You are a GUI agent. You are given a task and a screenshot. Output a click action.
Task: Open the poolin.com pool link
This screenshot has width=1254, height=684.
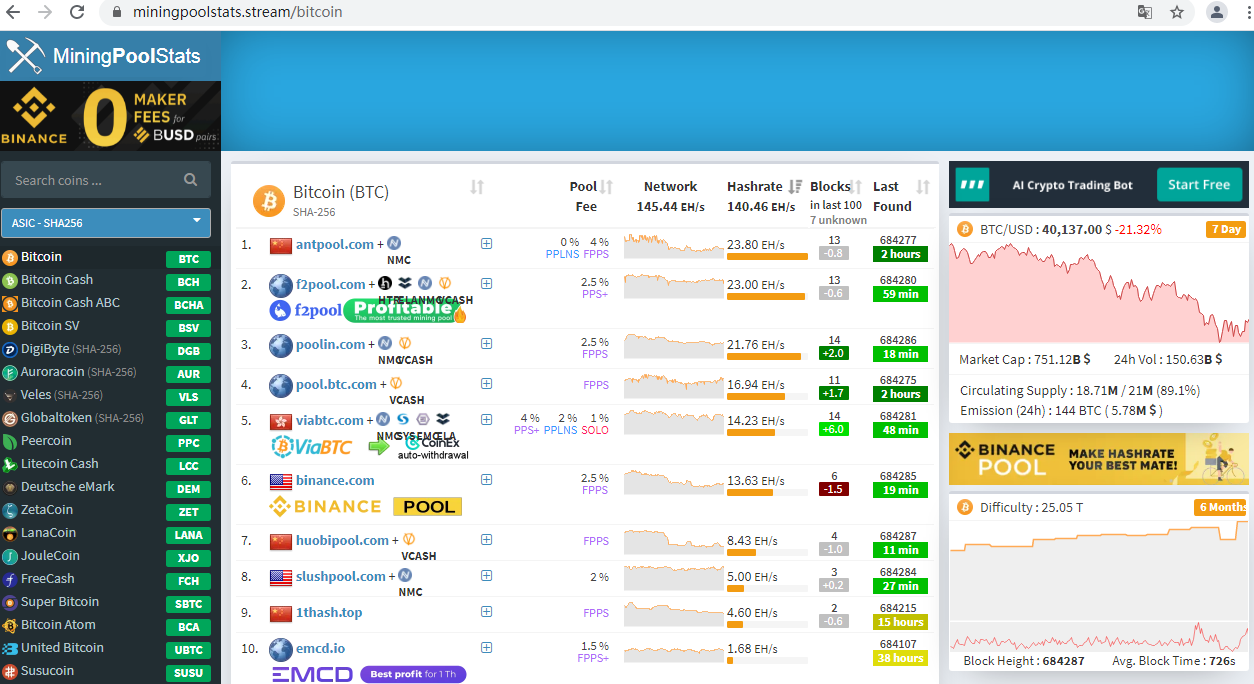[x=330, y=345]
